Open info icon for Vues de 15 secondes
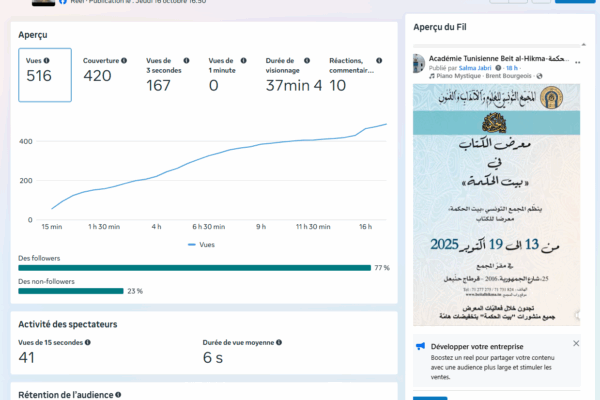The width and height of the screenshot is (600, 400). (x=88, y=342)
